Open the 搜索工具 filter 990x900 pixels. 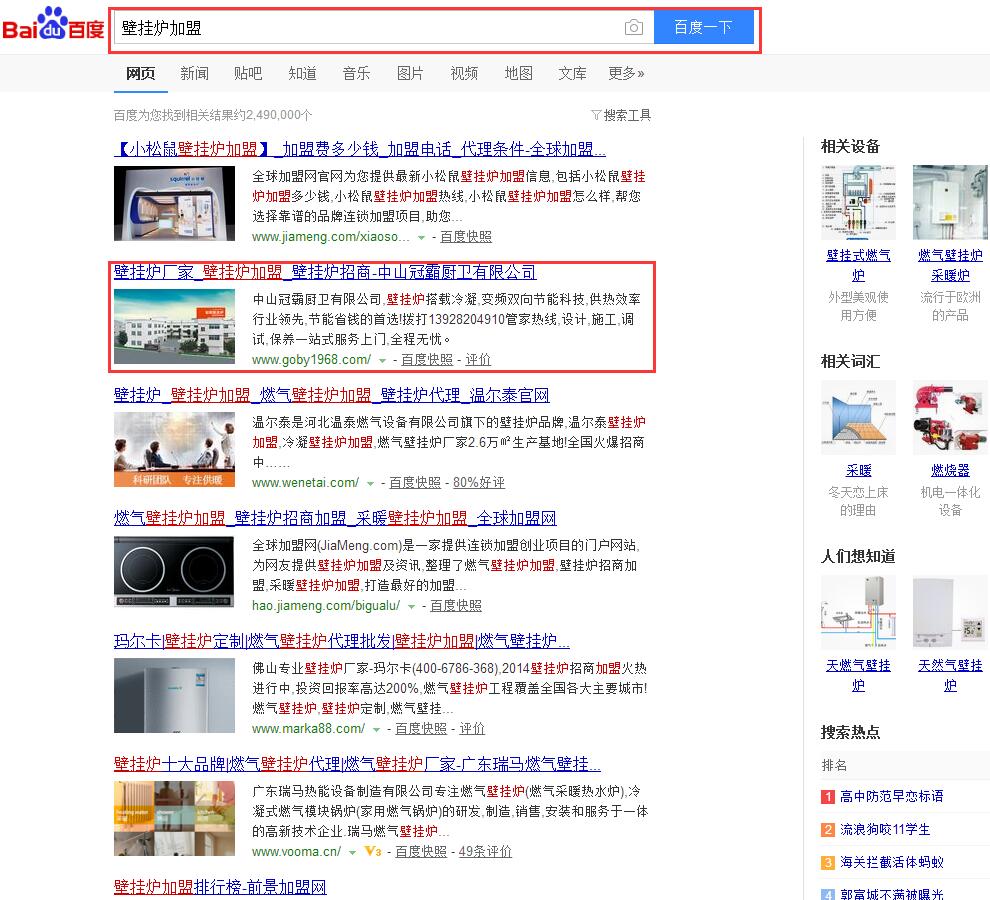point(621,115)
